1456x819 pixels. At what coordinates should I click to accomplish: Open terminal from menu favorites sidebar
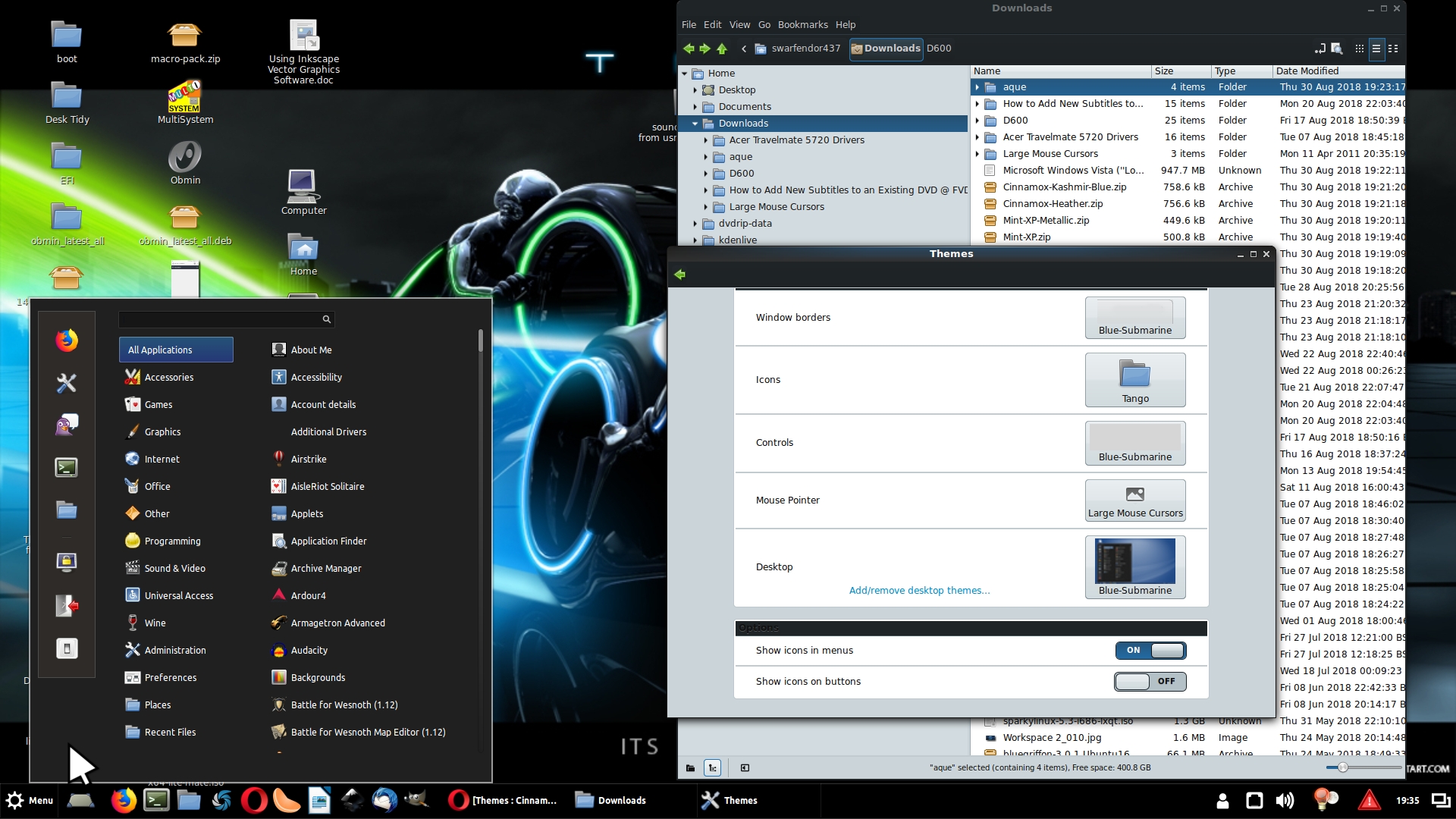(x=67, y=467)
